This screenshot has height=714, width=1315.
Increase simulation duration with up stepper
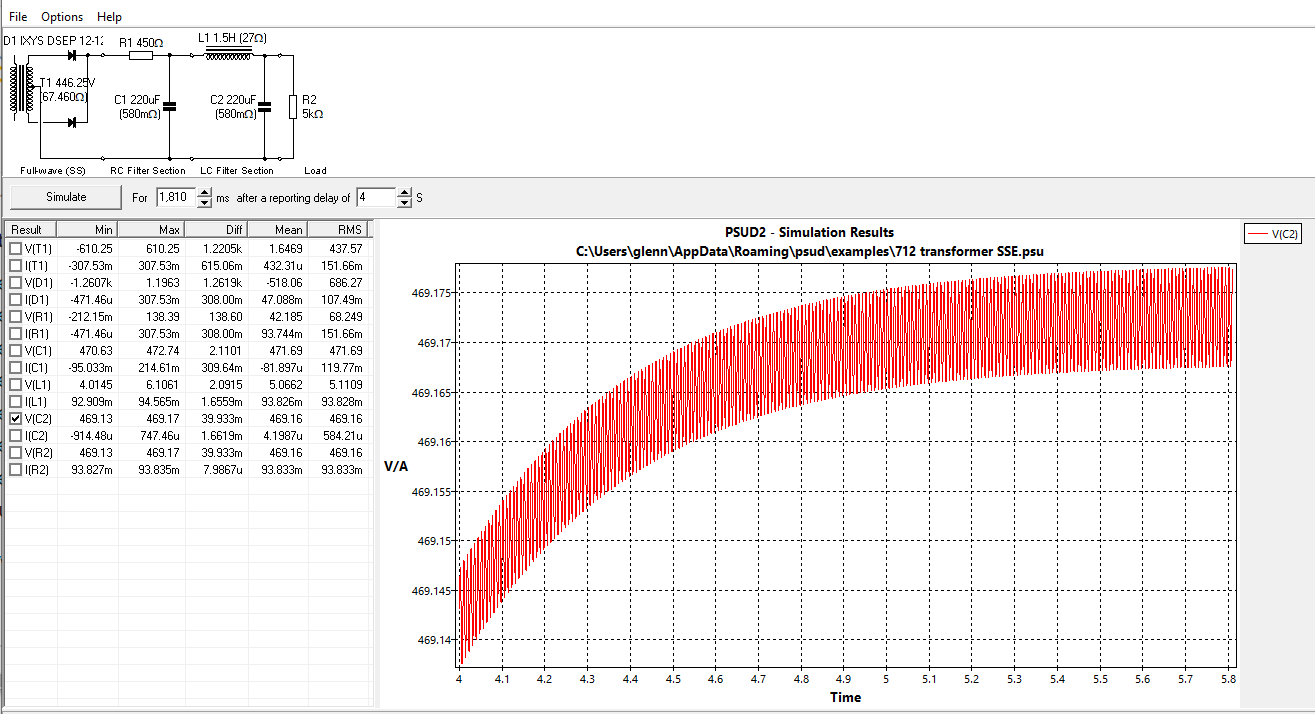205,192
